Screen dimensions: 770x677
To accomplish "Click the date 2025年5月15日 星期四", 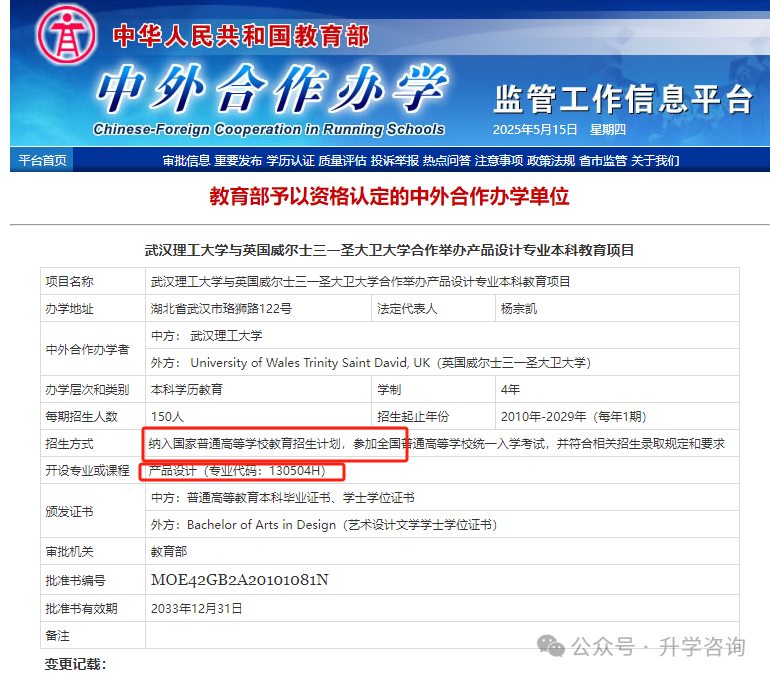I will pos(559,130).
